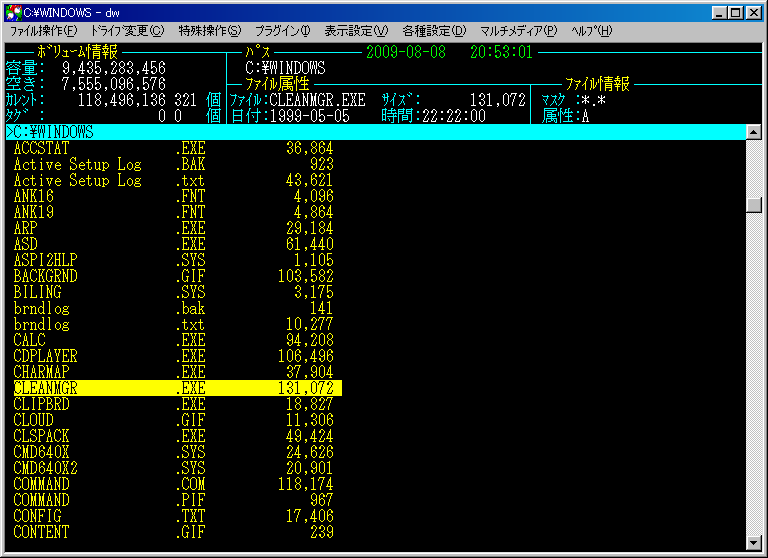The image size is (768, 558).
Task: Open the ファイル操作(F) menu
Action: click(44, 31)
